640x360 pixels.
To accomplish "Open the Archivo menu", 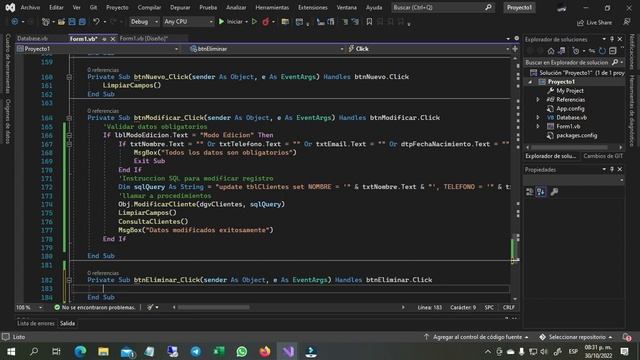I will tap(30, 7).
